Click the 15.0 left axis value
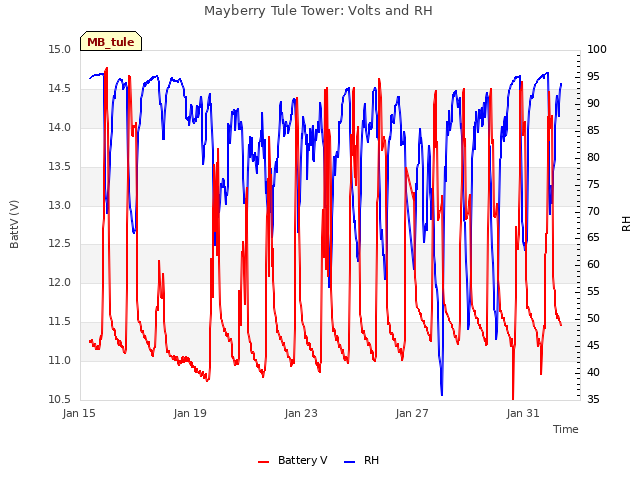This screenshot has height=480, width=640. tap(60, 50)
